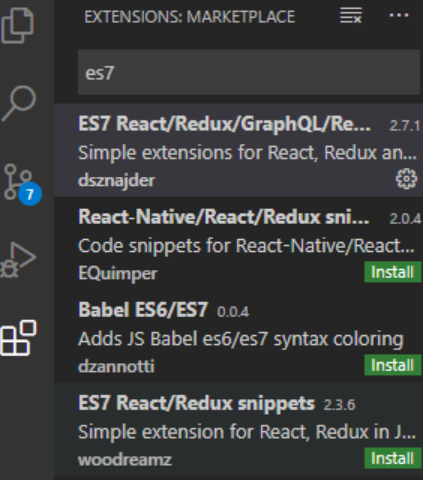Click description 'Simple extensions for React, Redux an...'
Screen dimensions: 423x480
point(247,153)
